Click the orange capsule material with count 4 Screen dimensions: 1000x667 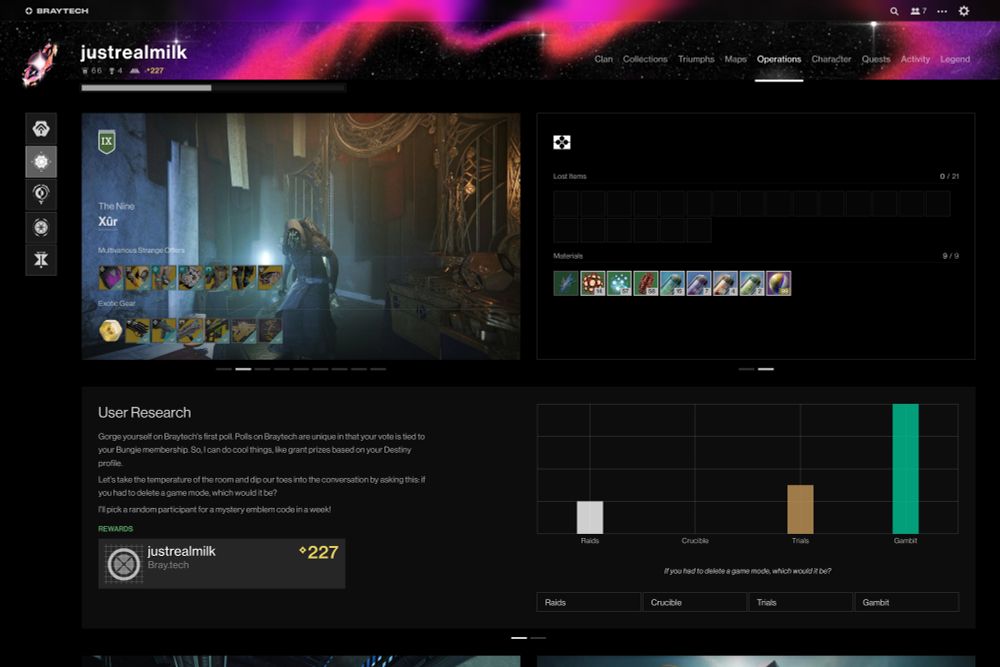[726, 283]
